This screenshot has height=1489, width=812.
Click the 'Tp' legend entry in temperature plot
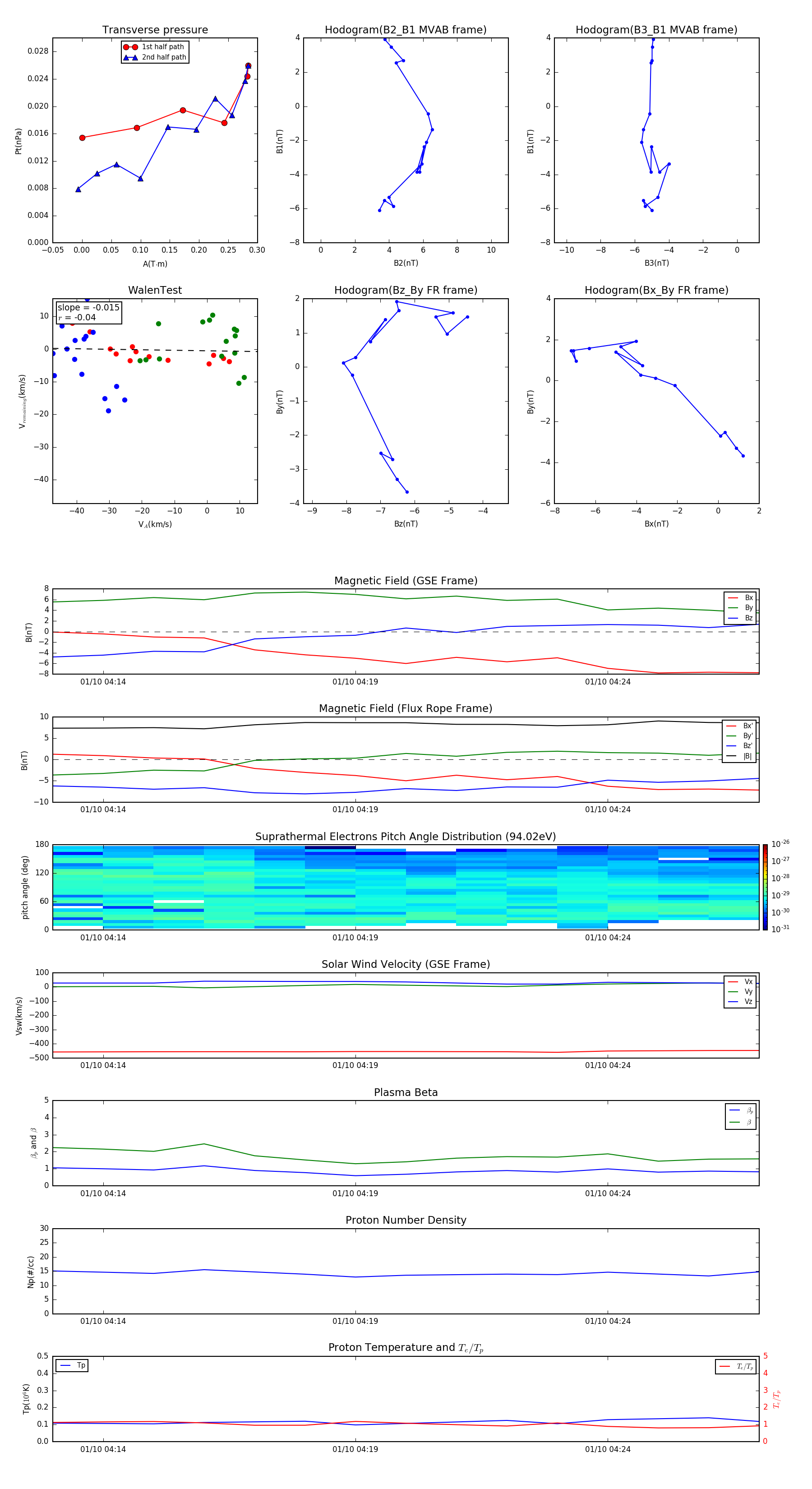(x=72, y=1365)
